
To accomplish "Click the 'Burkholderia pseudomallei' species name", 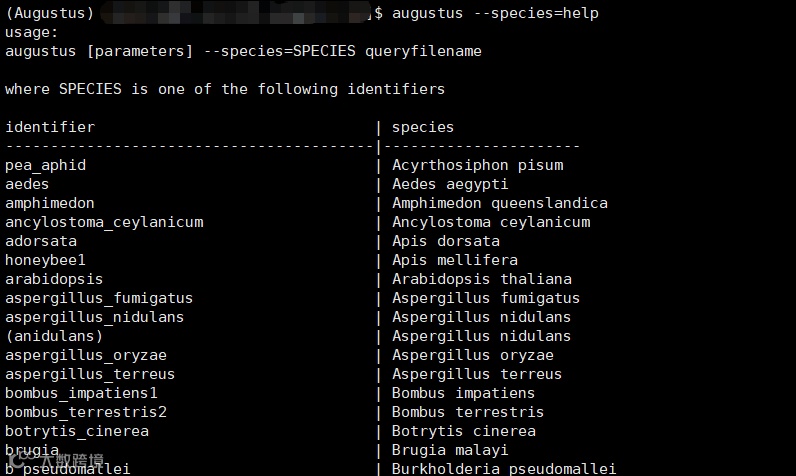I will 504,469.
